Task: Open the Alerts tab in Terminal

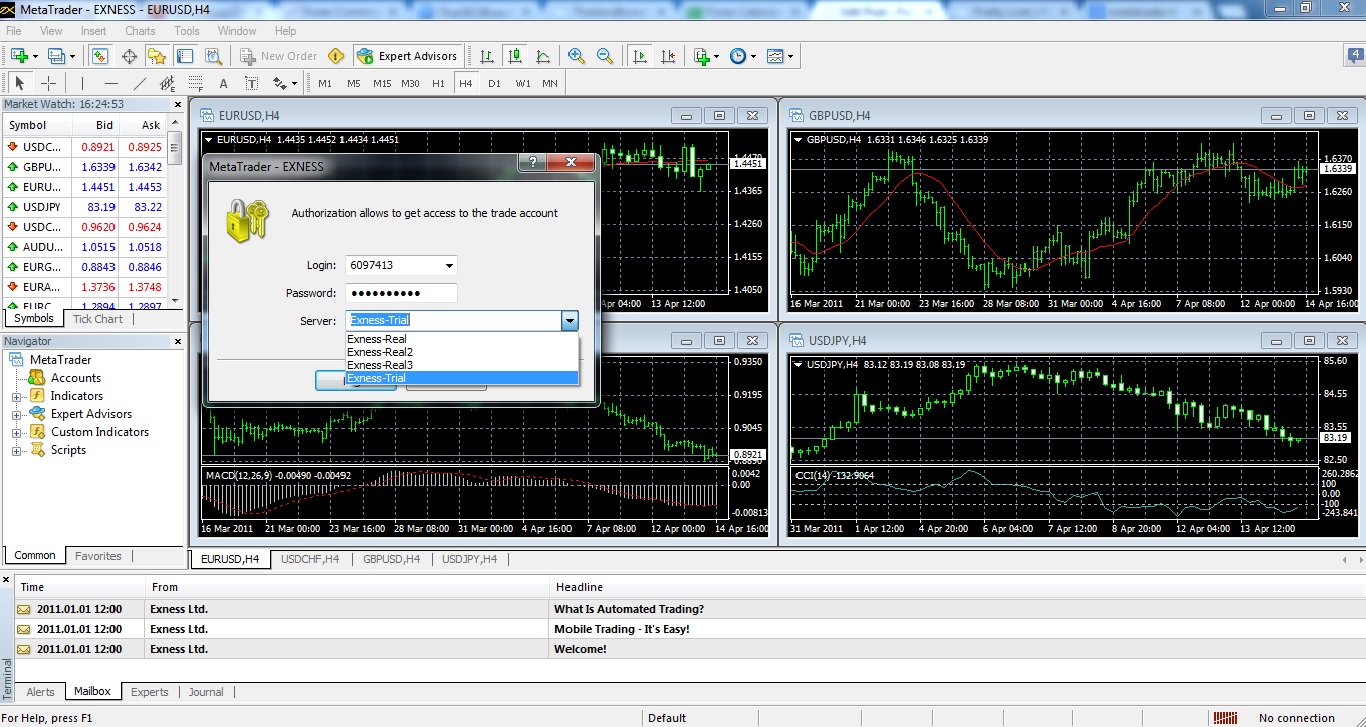Action: pos(41,692)
